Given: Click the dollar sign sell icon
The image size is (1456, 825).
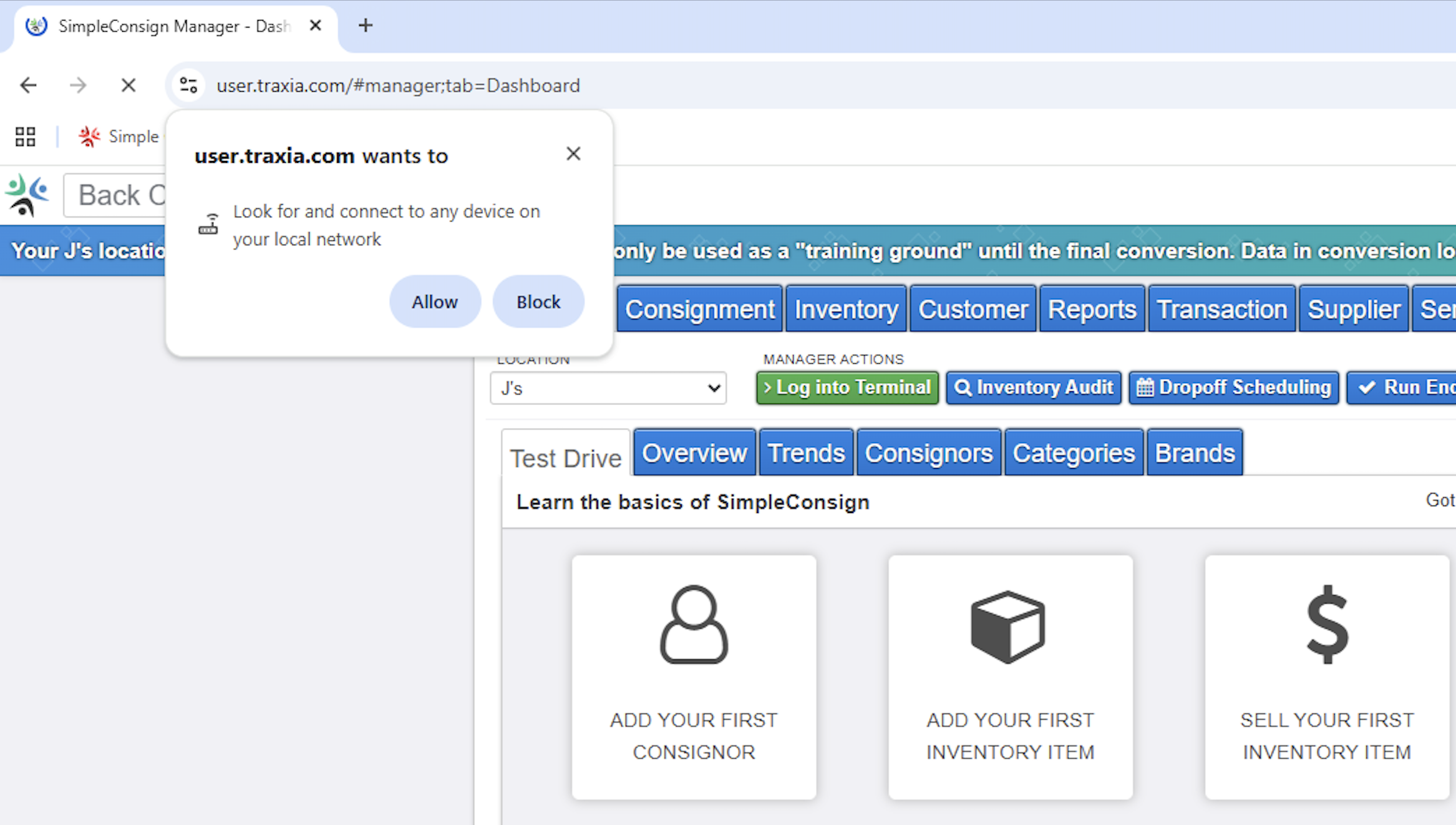Looking at the screenshot, I should [1327, 624].
